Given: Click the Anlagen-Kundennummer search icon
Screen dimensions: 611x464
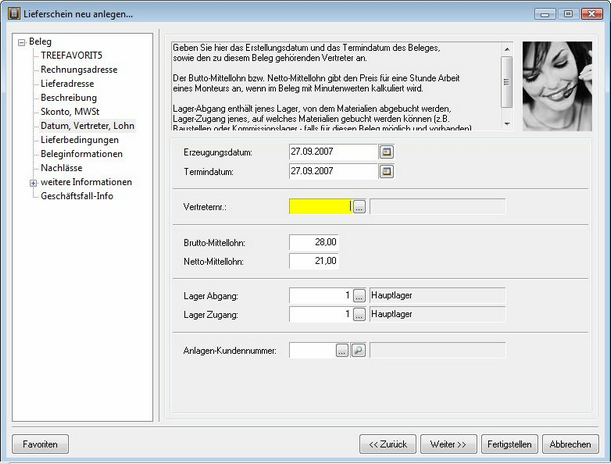Looking at the screenshot, I should point(358,350).
